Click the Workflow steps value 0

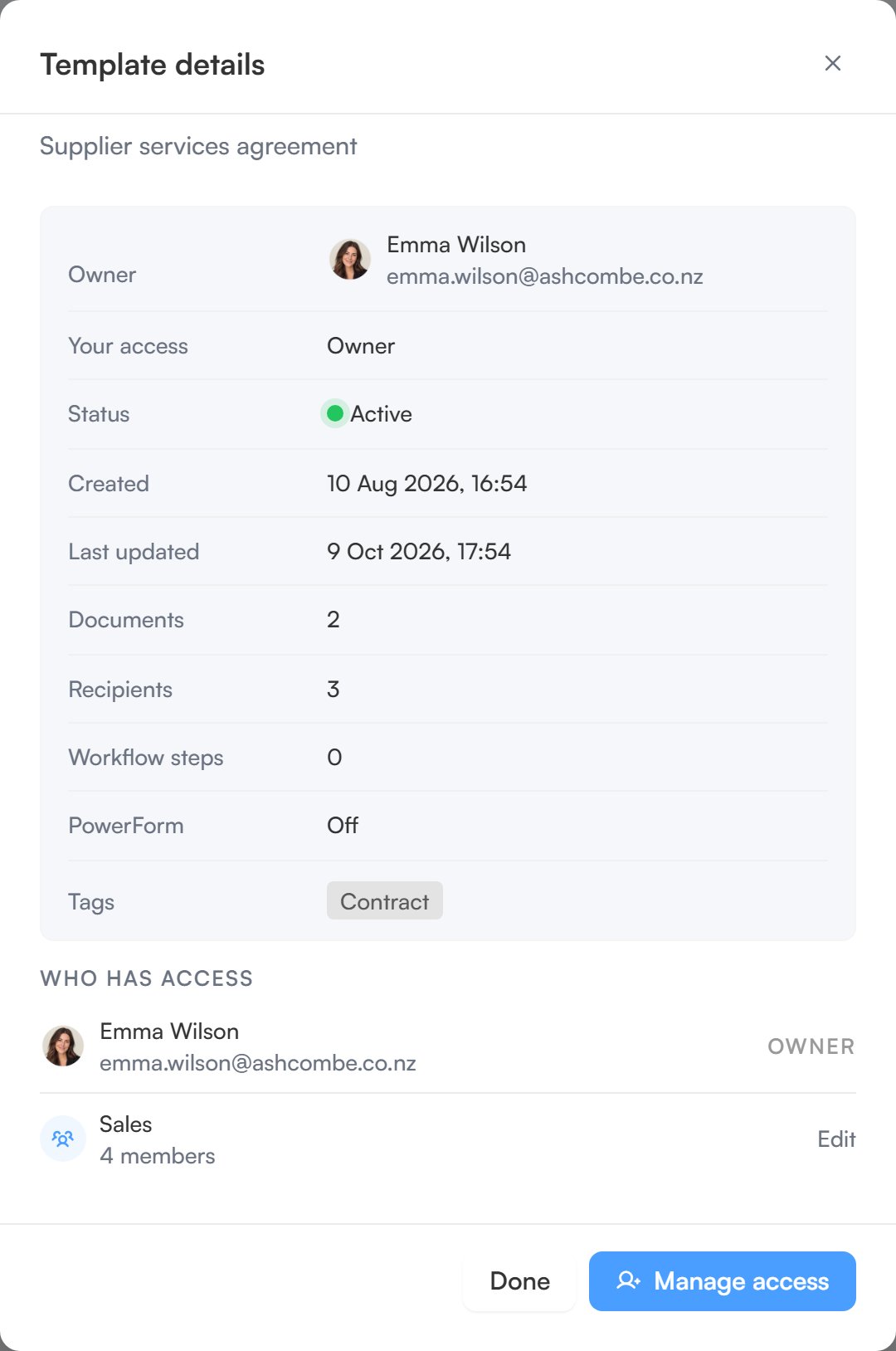pyautogui.click(x=334, y=758)
